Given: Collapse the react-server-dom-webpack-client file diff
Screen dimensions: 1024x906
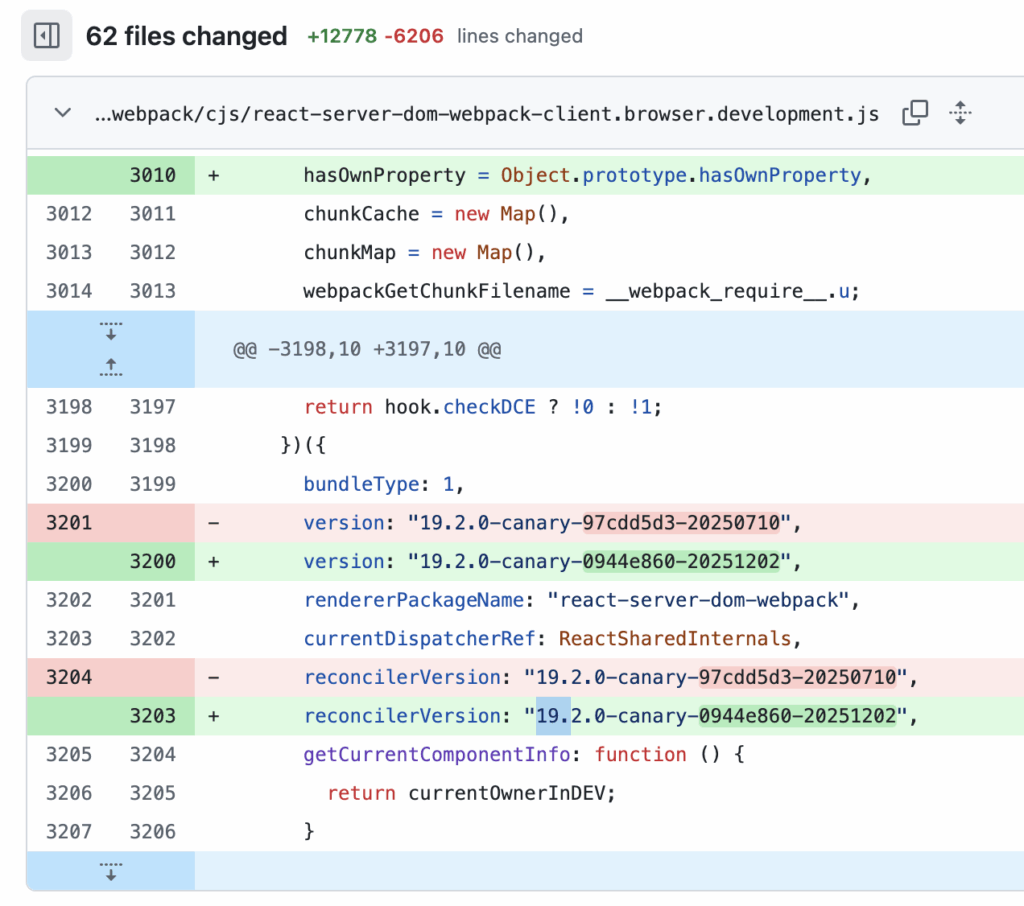Looking at the screenshot, I should tap(63, 113).
